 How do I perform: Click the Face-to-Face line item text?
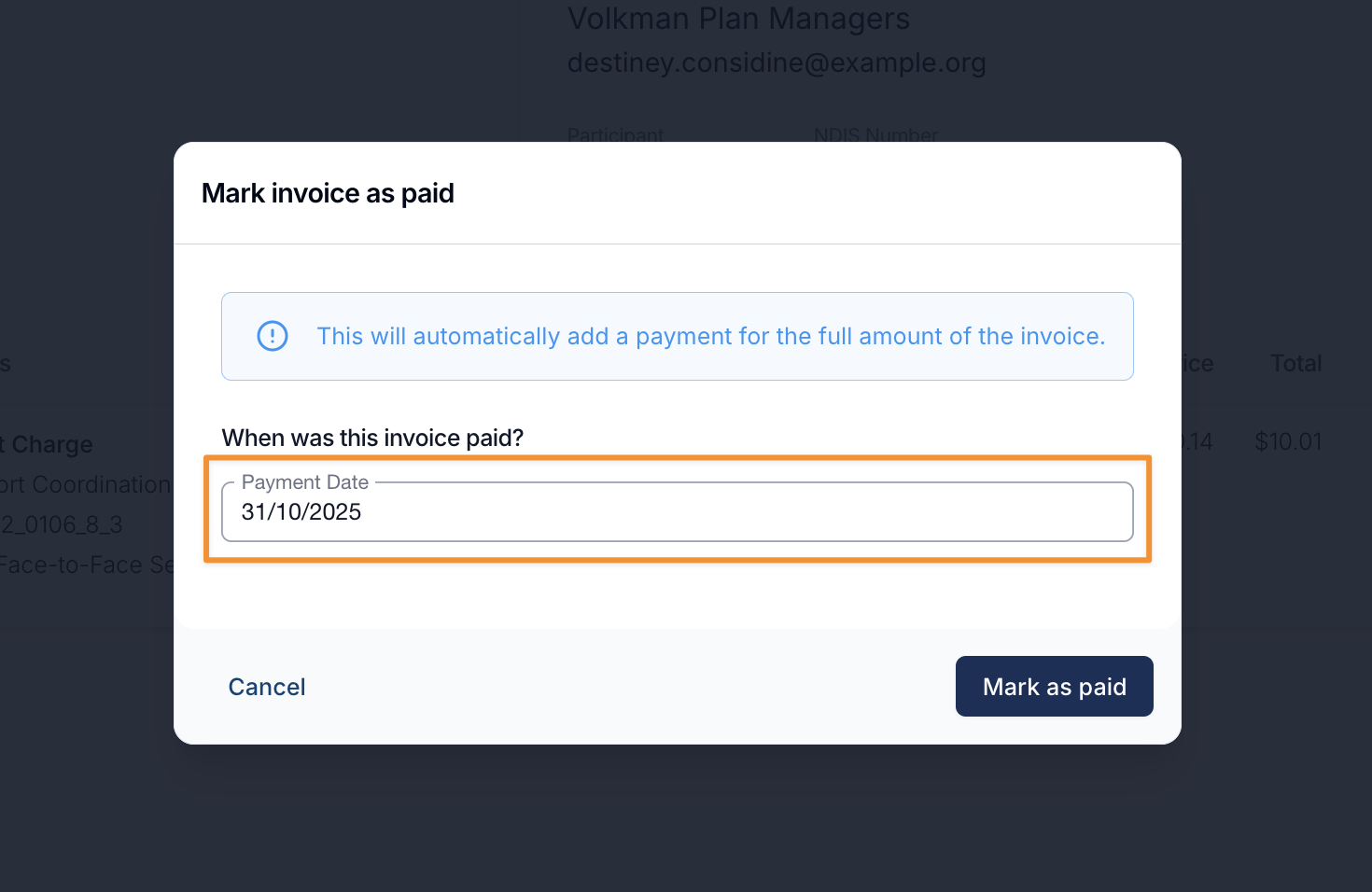click(x=87, y=564)
